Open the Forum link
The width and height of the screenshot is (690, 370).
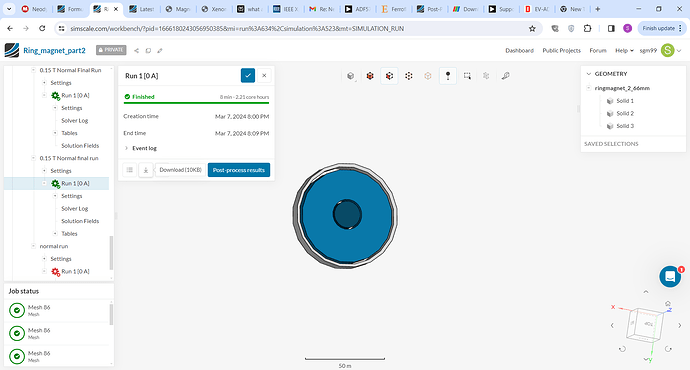tap(598, 51)
